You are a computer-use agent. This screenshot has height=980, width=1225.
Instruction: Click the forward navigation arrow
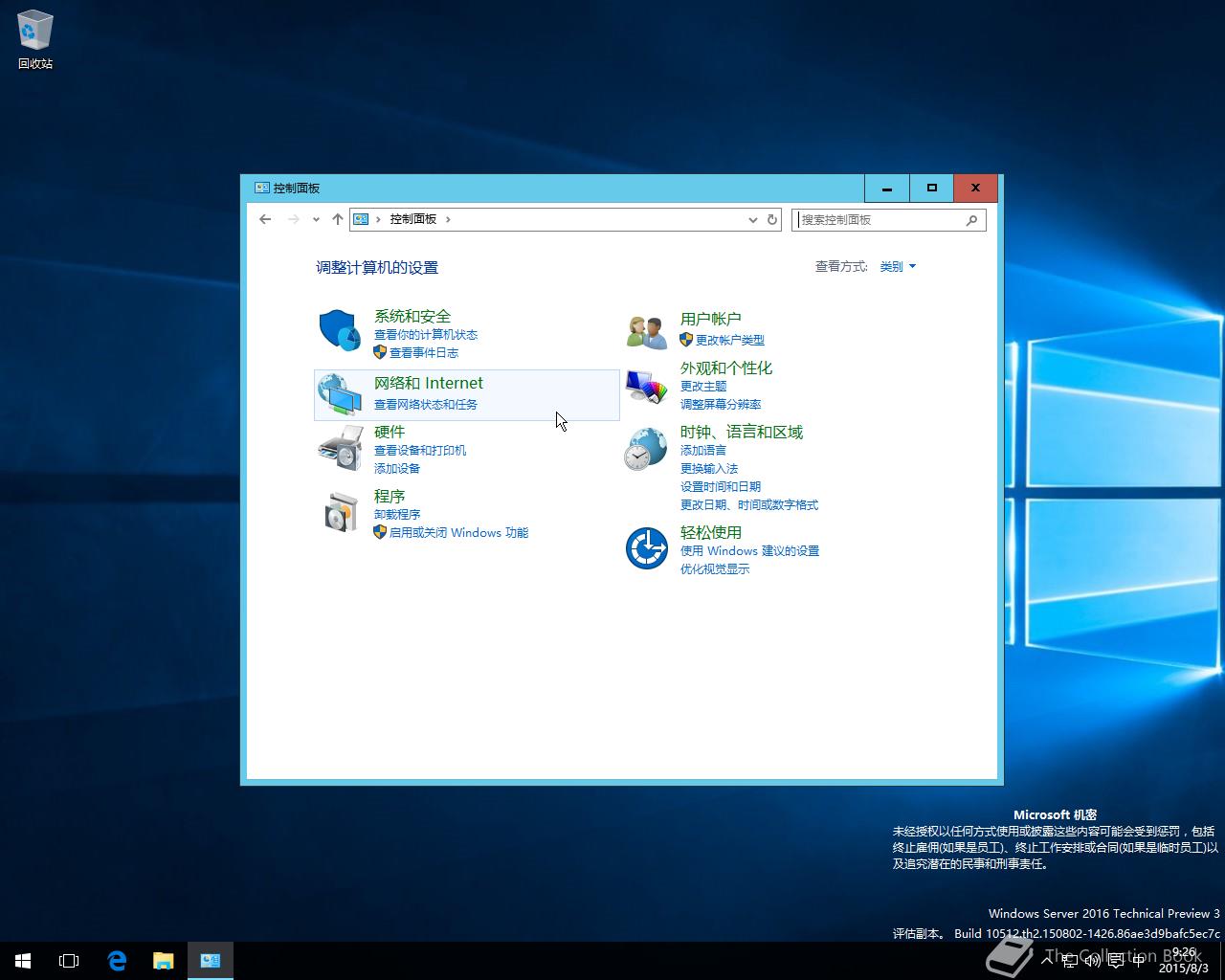pos(294,219)
